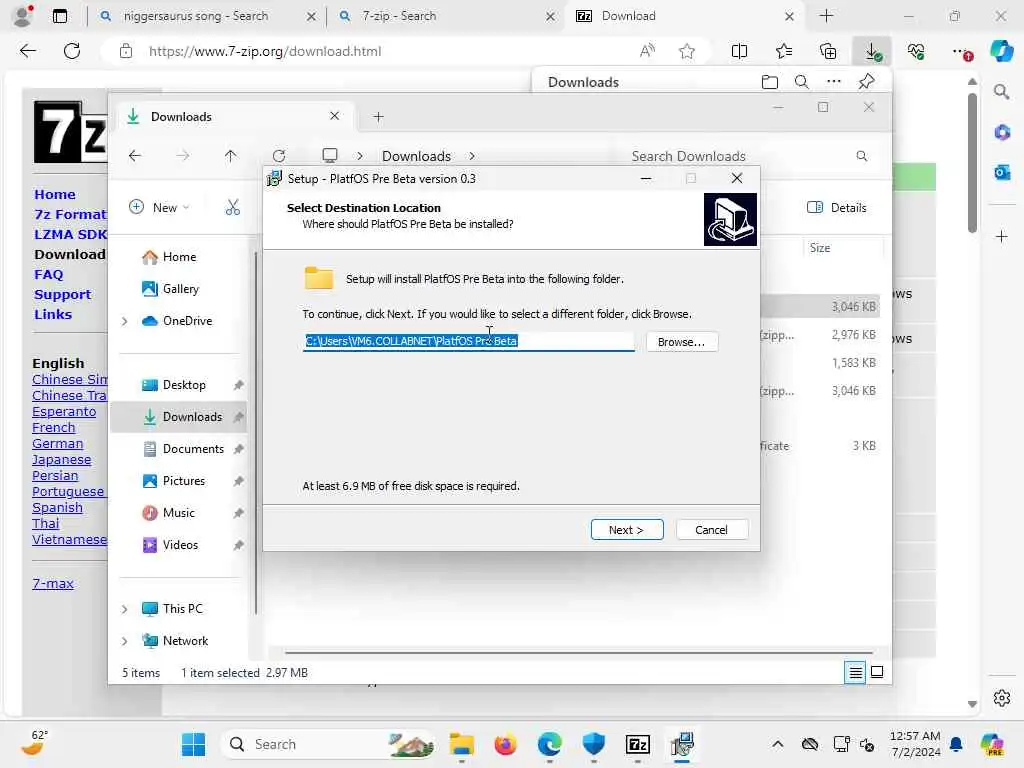Image resolution: width=1024 pixels, height=768 pixels.
Task: Toggle the Details pane in File Explorer
Action: point(837,208)
